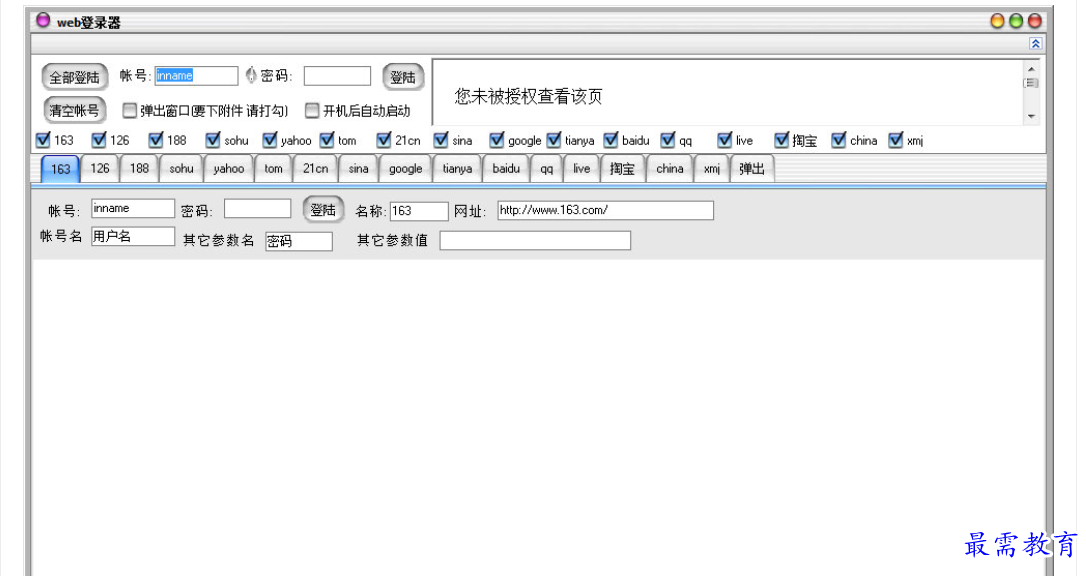Click the green maximize window button
The width and height of the screenshot is (1086, 576).
pos(1016,21)
